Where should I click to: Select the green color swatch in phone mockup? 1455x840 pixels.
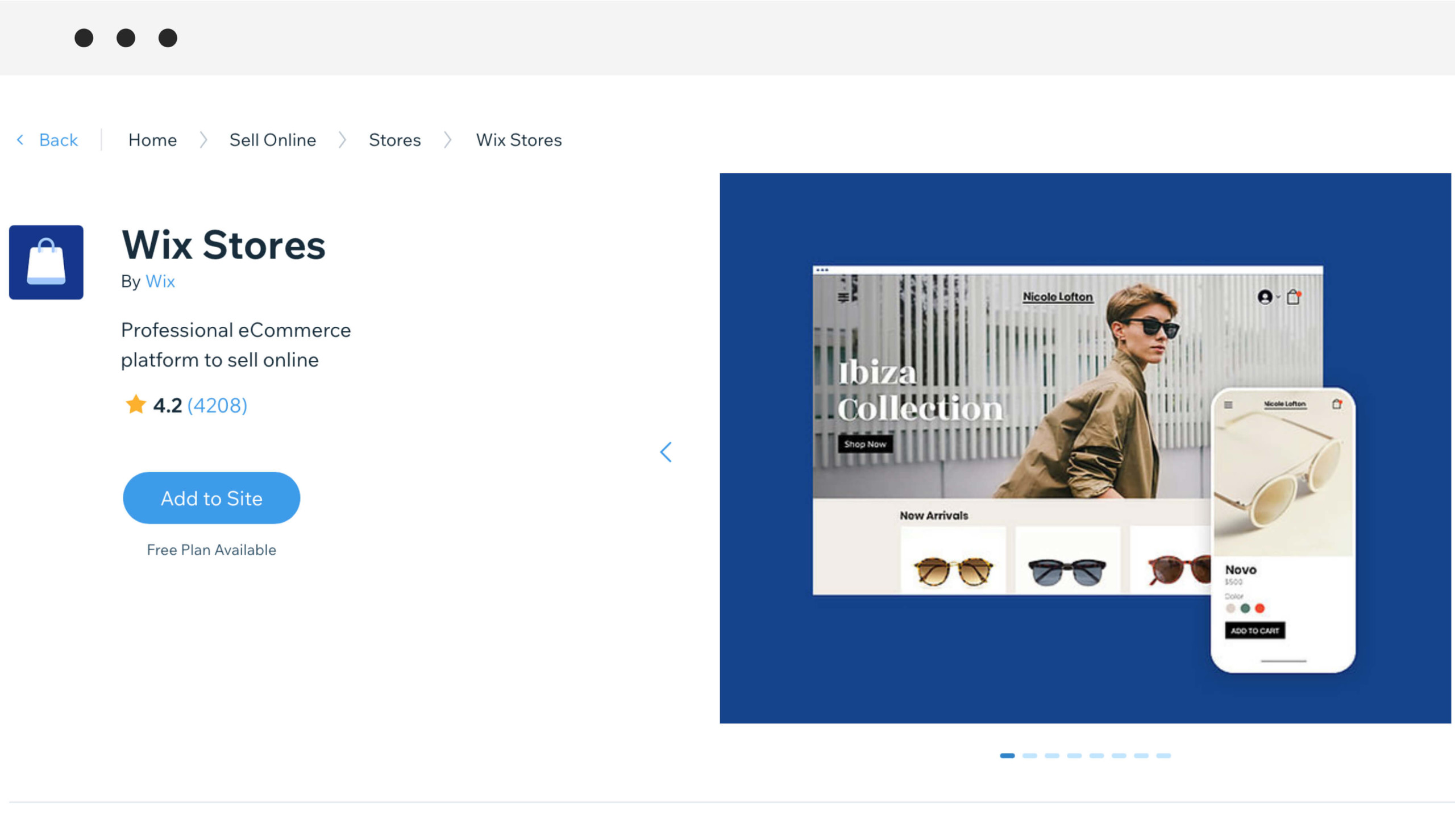pyautogui.click(x=1245, y=608)
